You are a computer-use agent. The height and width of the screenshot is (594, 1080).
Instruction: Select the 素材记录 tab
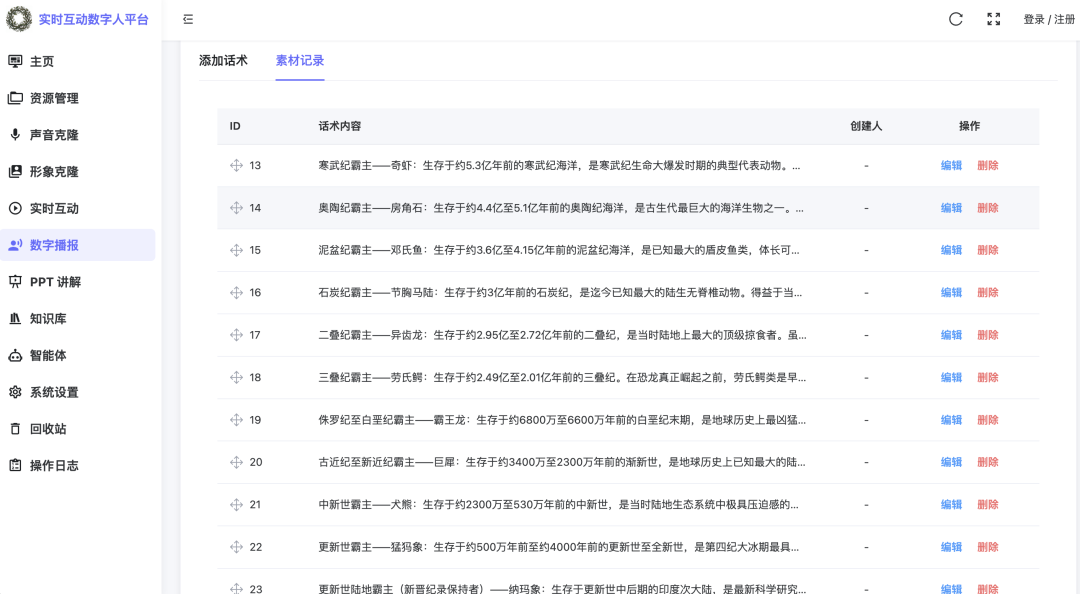coord(300,61)
